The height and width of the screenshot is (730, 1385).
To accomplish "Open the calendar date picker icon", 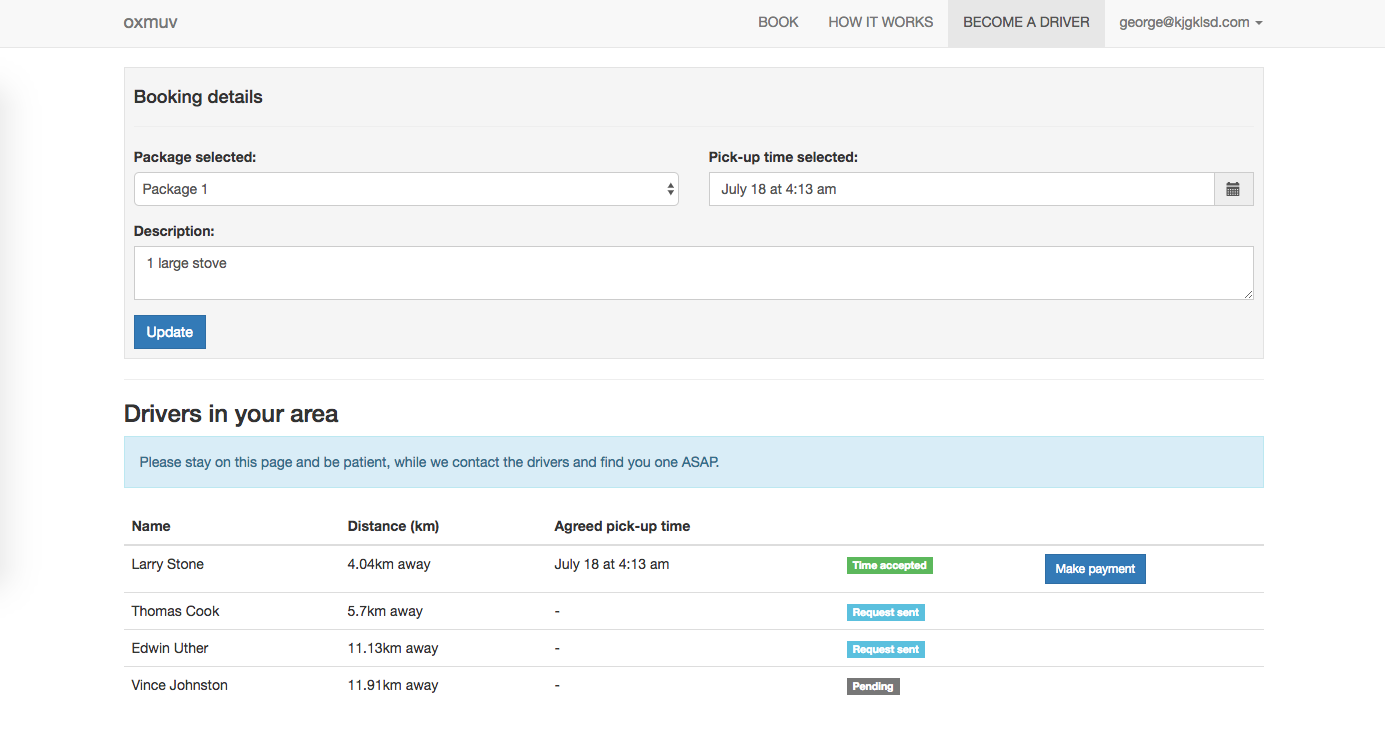I will pyautogui.click(x=1233, y=189).
